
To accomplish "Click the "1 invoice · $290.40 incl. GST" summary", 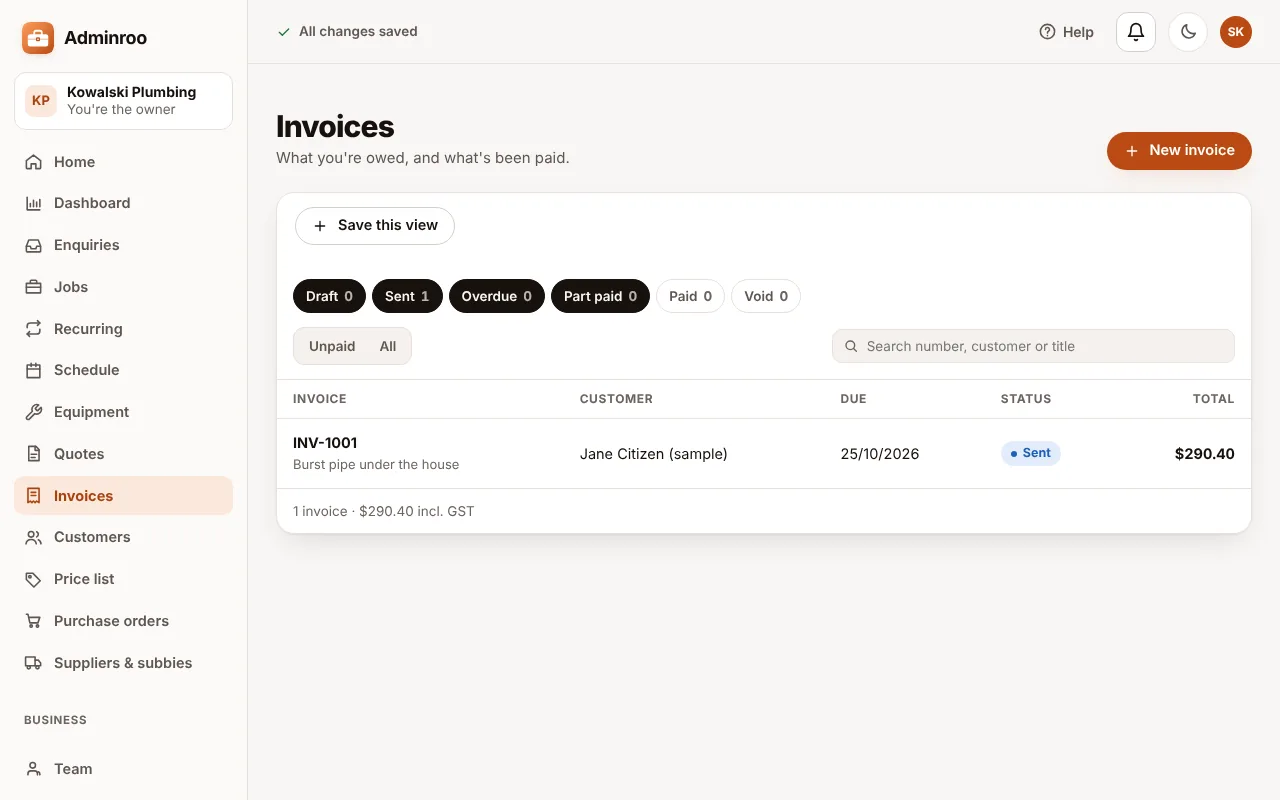I will (x=384, y=511).
